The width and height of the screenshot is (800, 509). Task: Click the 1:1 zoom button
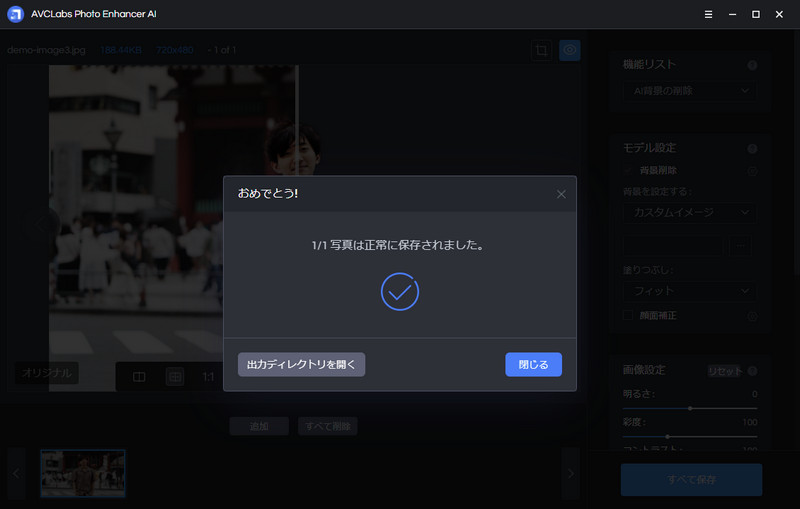(x=208, y=377)
